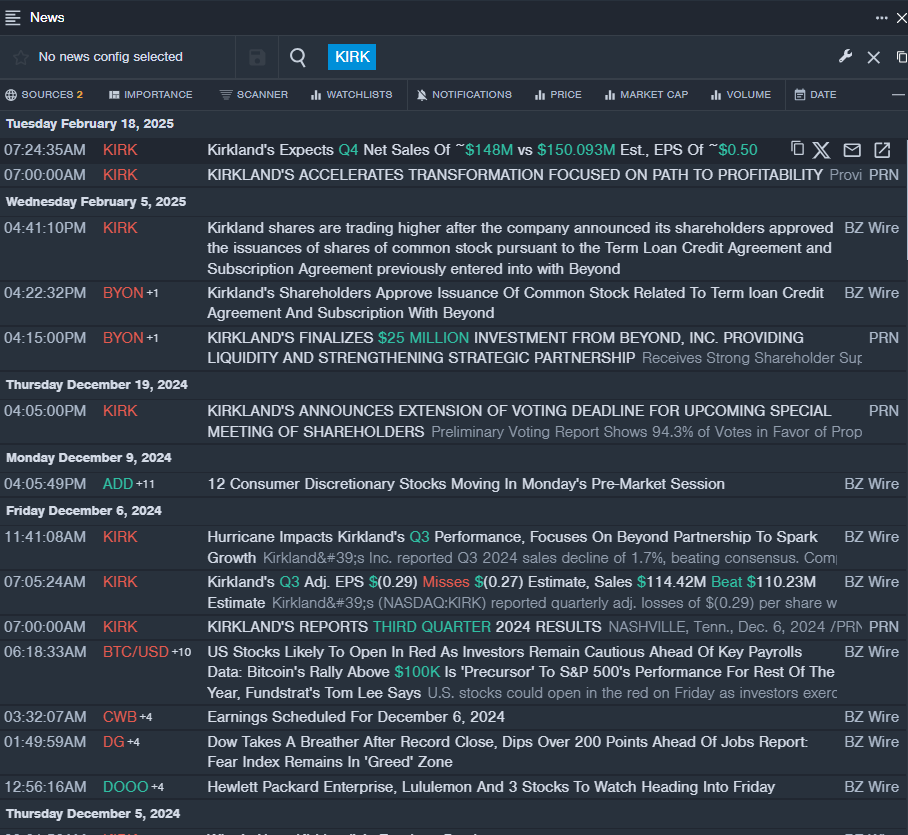Toggle the Notifications filter
This screenshot has width=908, height=835.
click(464, 95)
